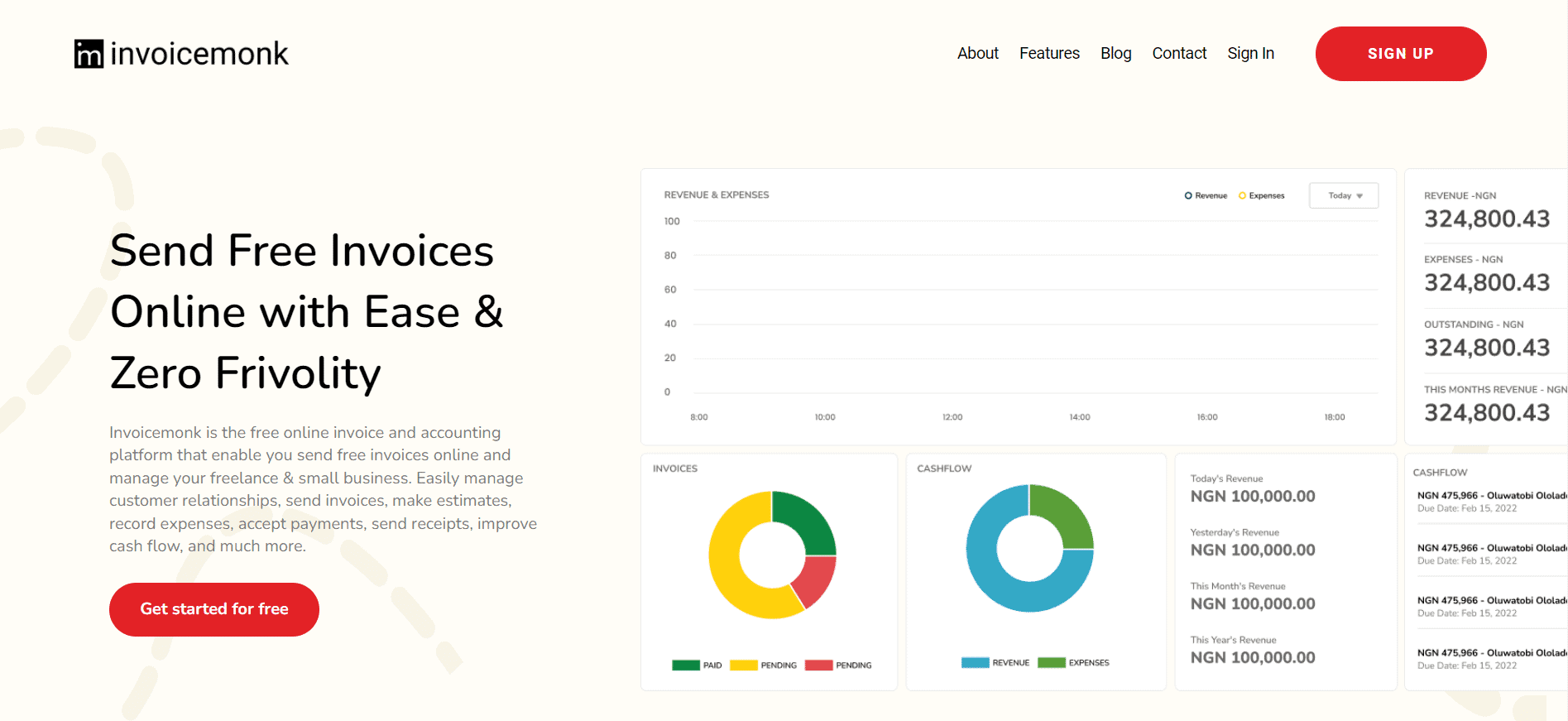Click the 18:00 axis label
Screen dimensions: 1568x721
[1335, 417]
